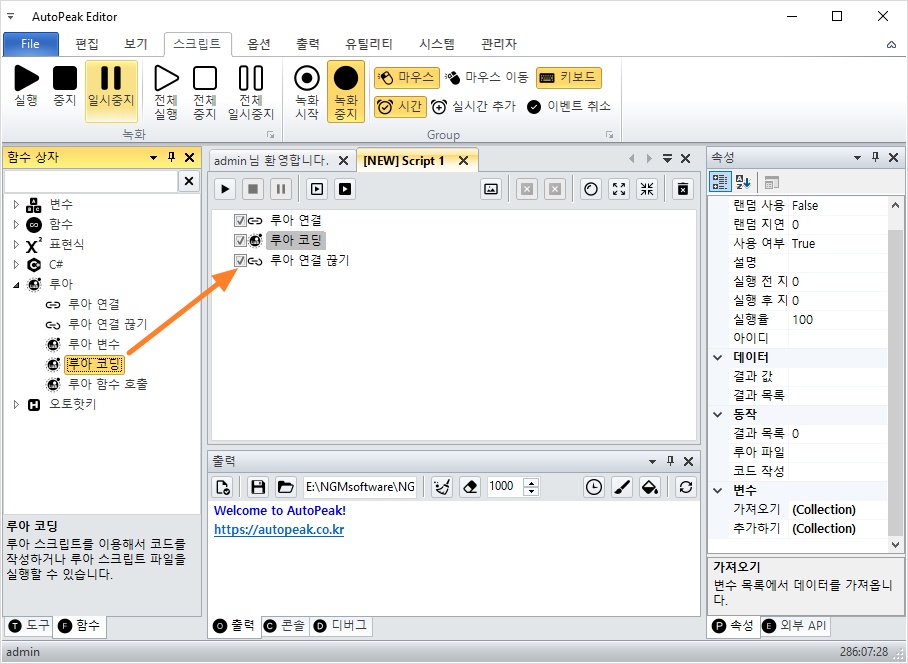The width and height of the screenshot is (908, 664).
Task: Switch to the 옵션 ribbon tab
Action: (x=259, y=44)
